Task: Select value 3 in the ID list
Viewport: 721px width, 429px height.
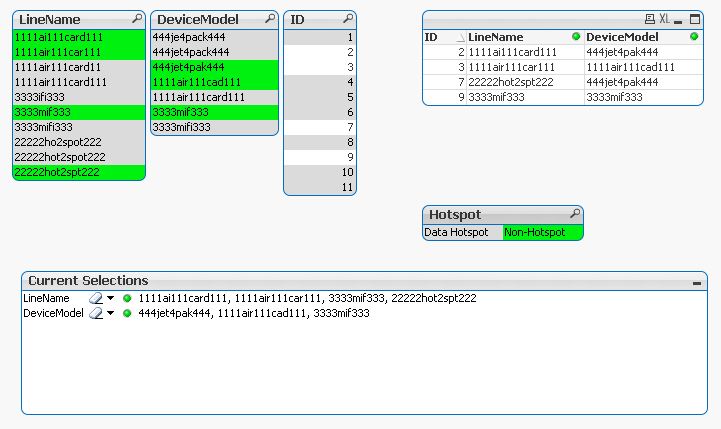Action: click(x=320, y=67)
